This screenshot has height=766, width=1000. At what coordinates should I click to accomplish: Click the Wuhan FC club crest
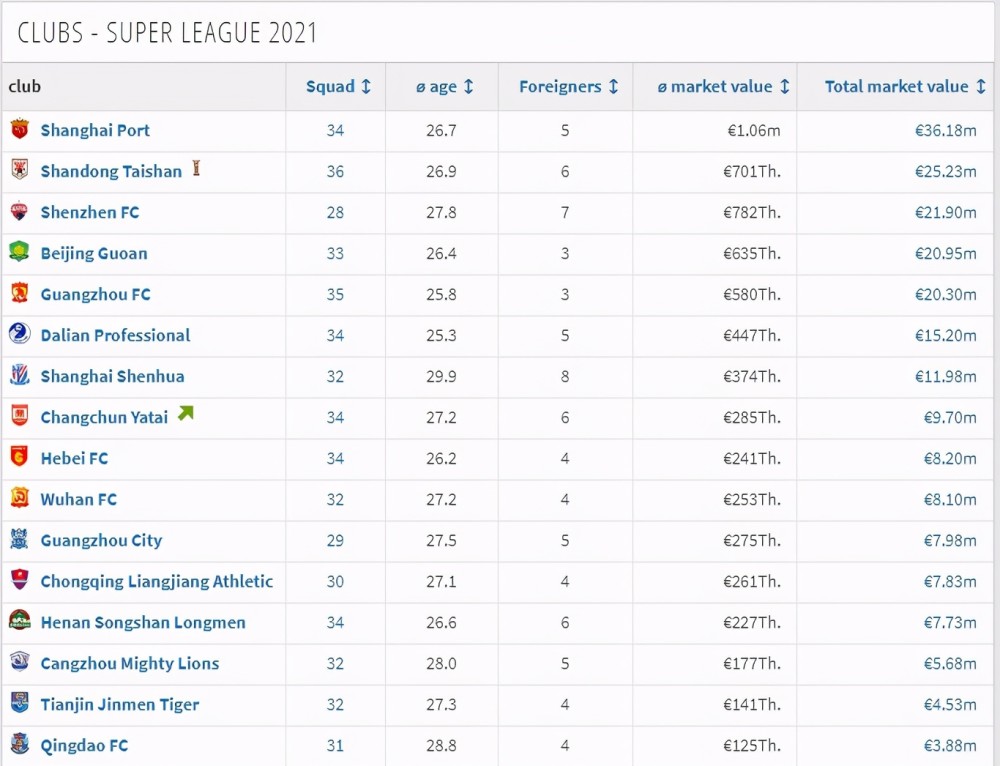point(20,497)
